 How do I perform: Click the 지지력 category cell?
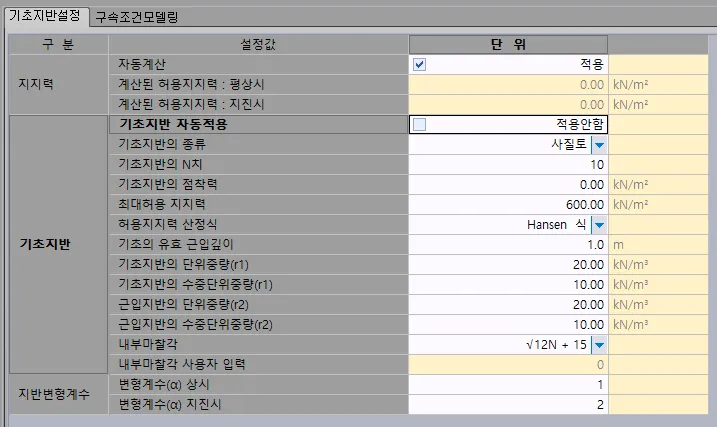tap(59, 85)
